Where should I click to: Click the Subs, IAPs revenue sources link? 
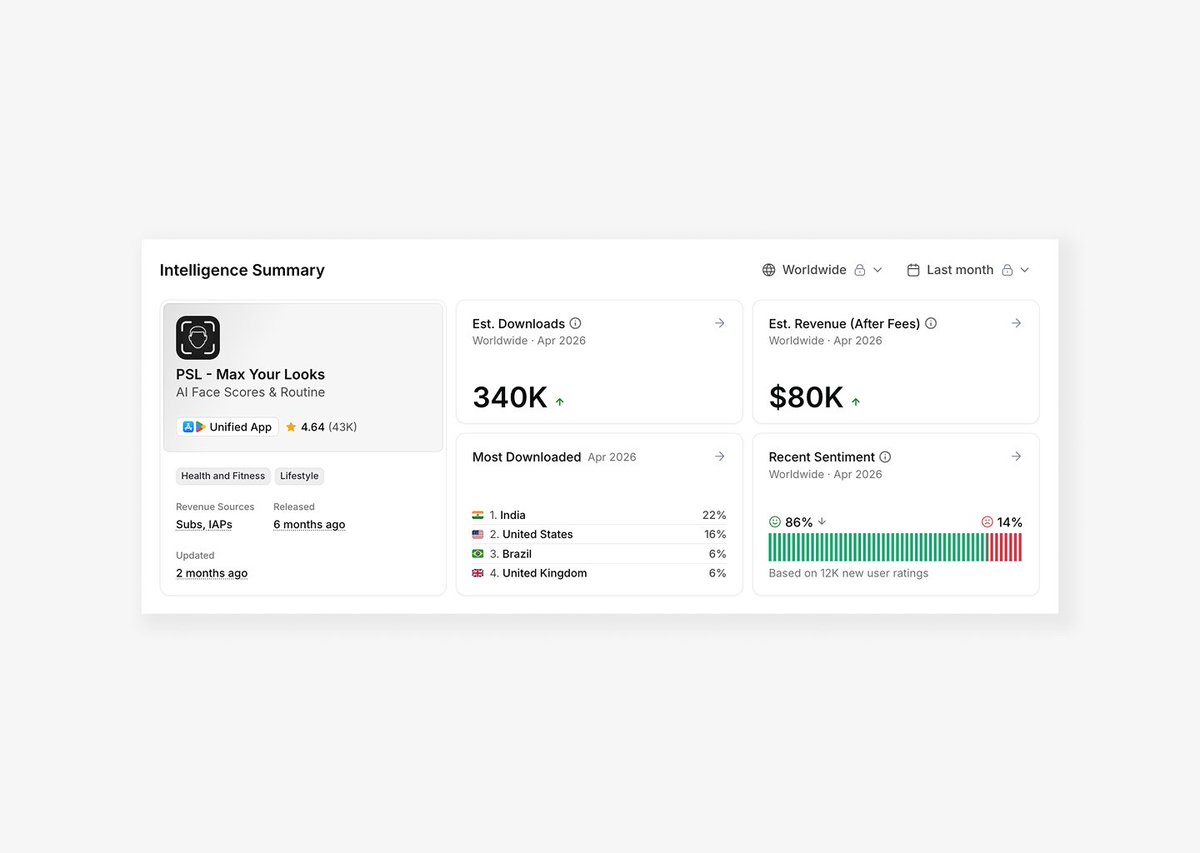pos(204,525)
